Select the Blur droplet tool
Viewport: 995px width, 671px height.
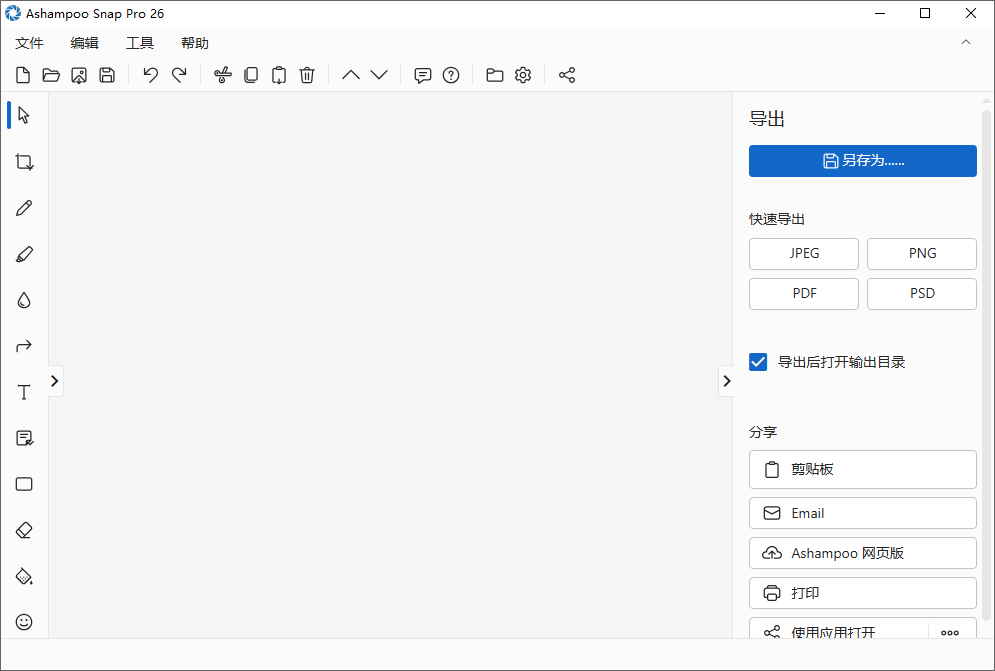coord(24,300)
